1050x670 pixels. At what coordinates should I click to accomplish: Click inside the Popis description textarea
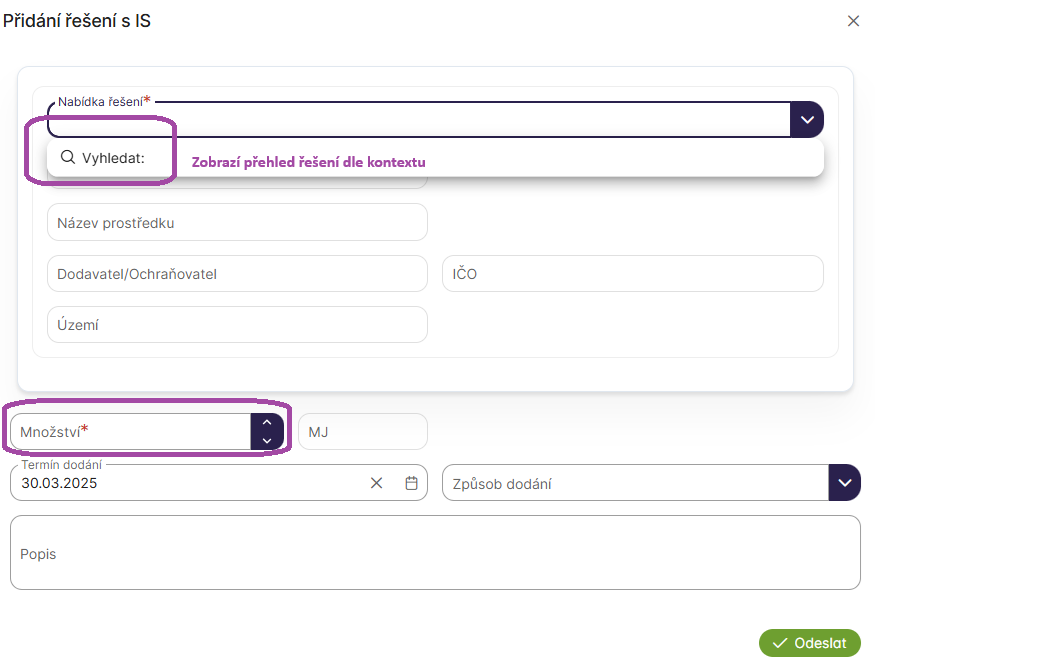[x=435, y=553]
